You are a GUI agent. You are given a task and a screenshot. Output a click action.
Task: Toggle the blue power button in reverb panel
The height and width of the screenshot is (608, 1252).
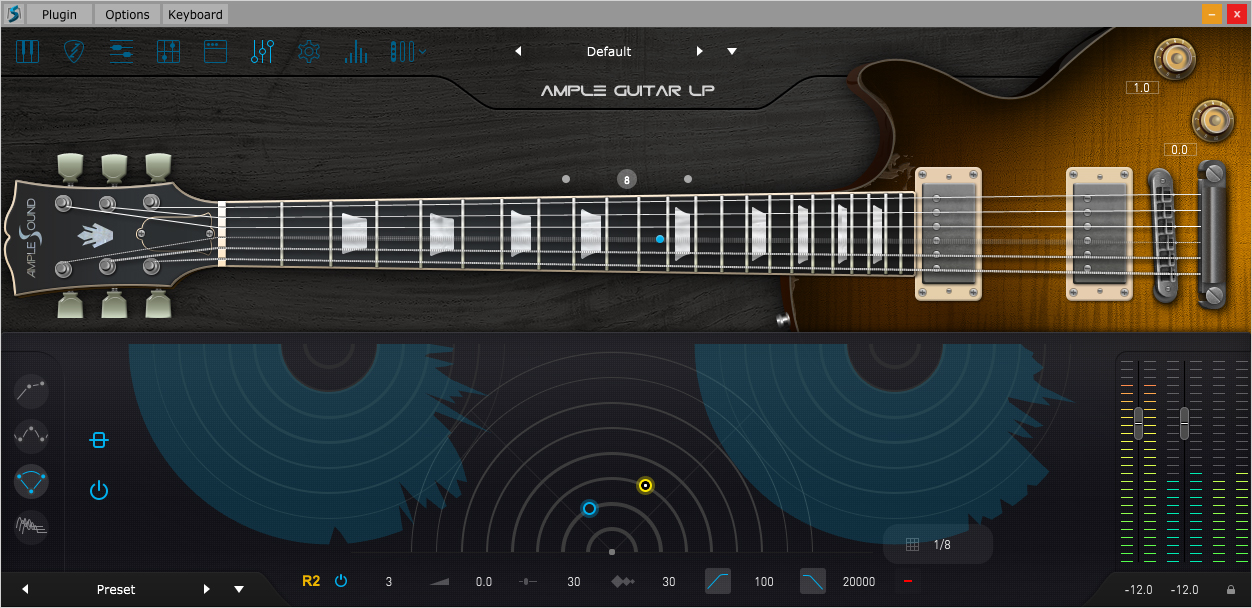coord(98,490)
